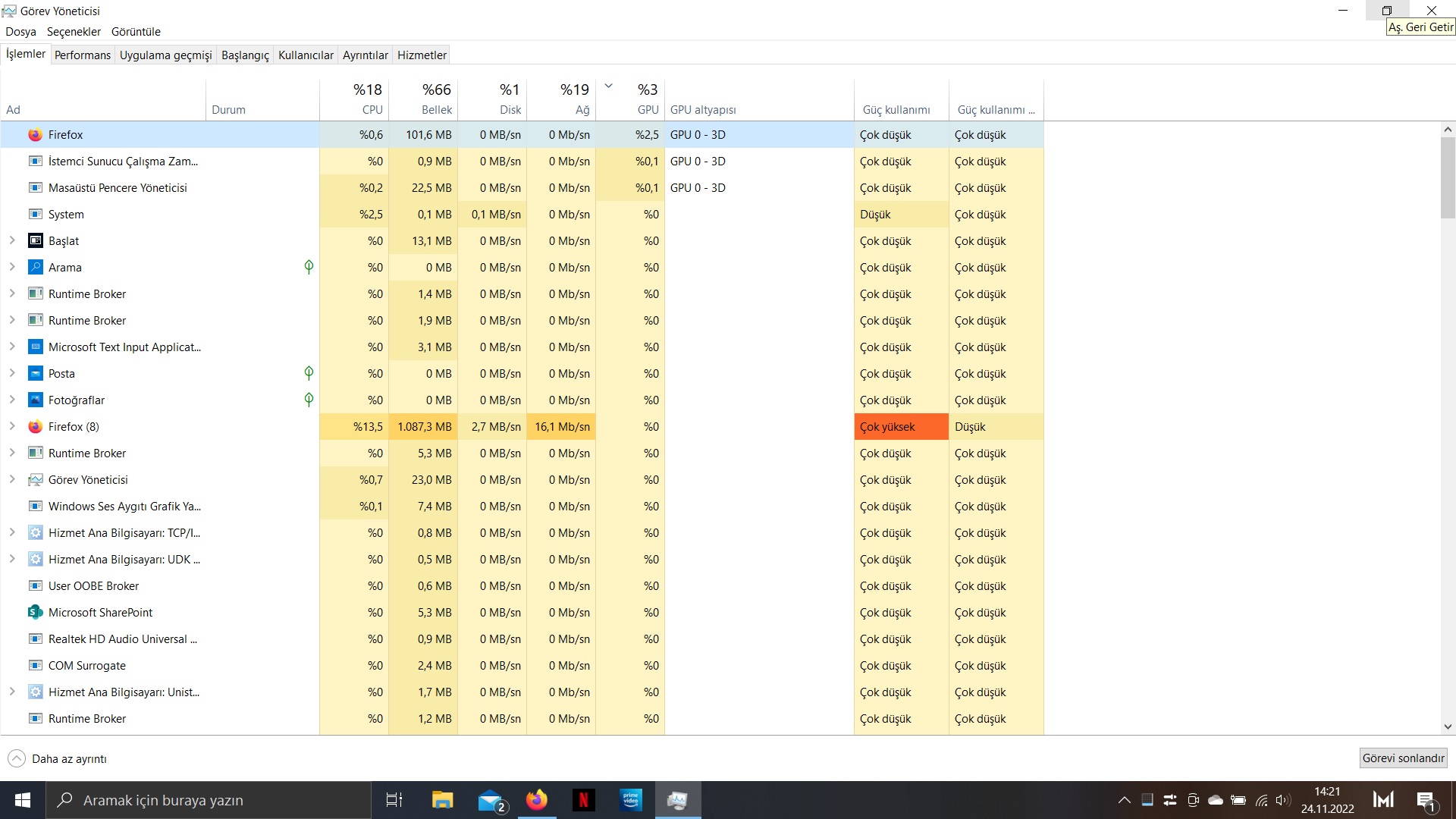Click the Posta mail process icon

(35, 374)
